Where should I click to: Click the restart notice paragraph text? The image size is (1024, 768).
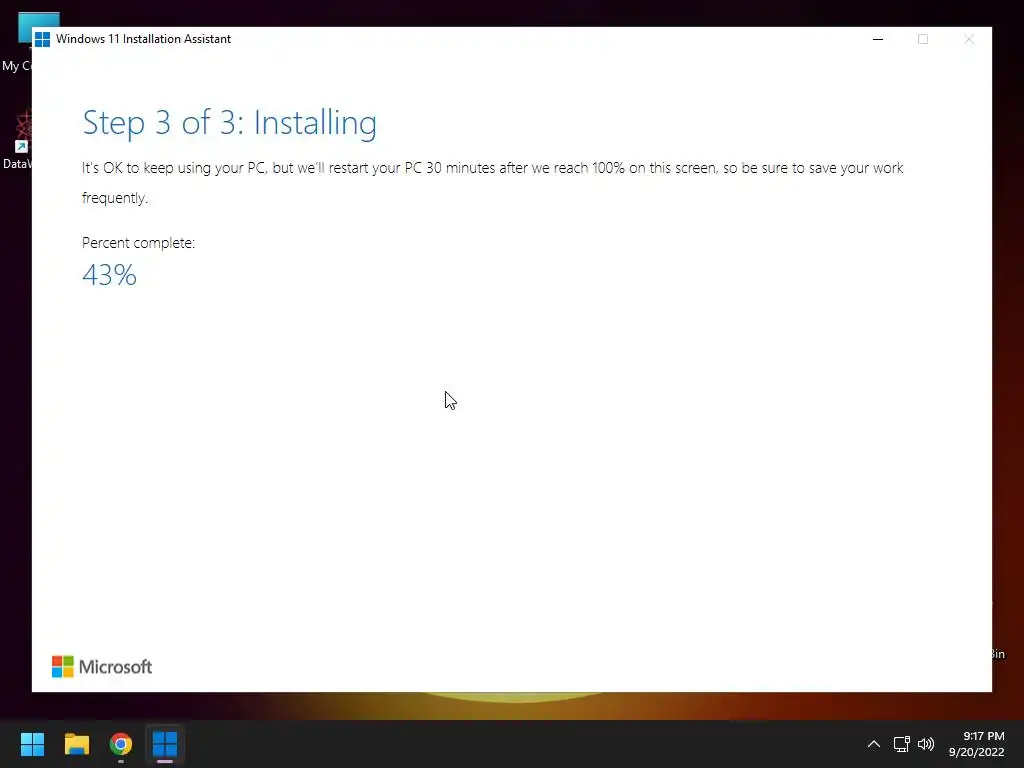click(492, 183)
